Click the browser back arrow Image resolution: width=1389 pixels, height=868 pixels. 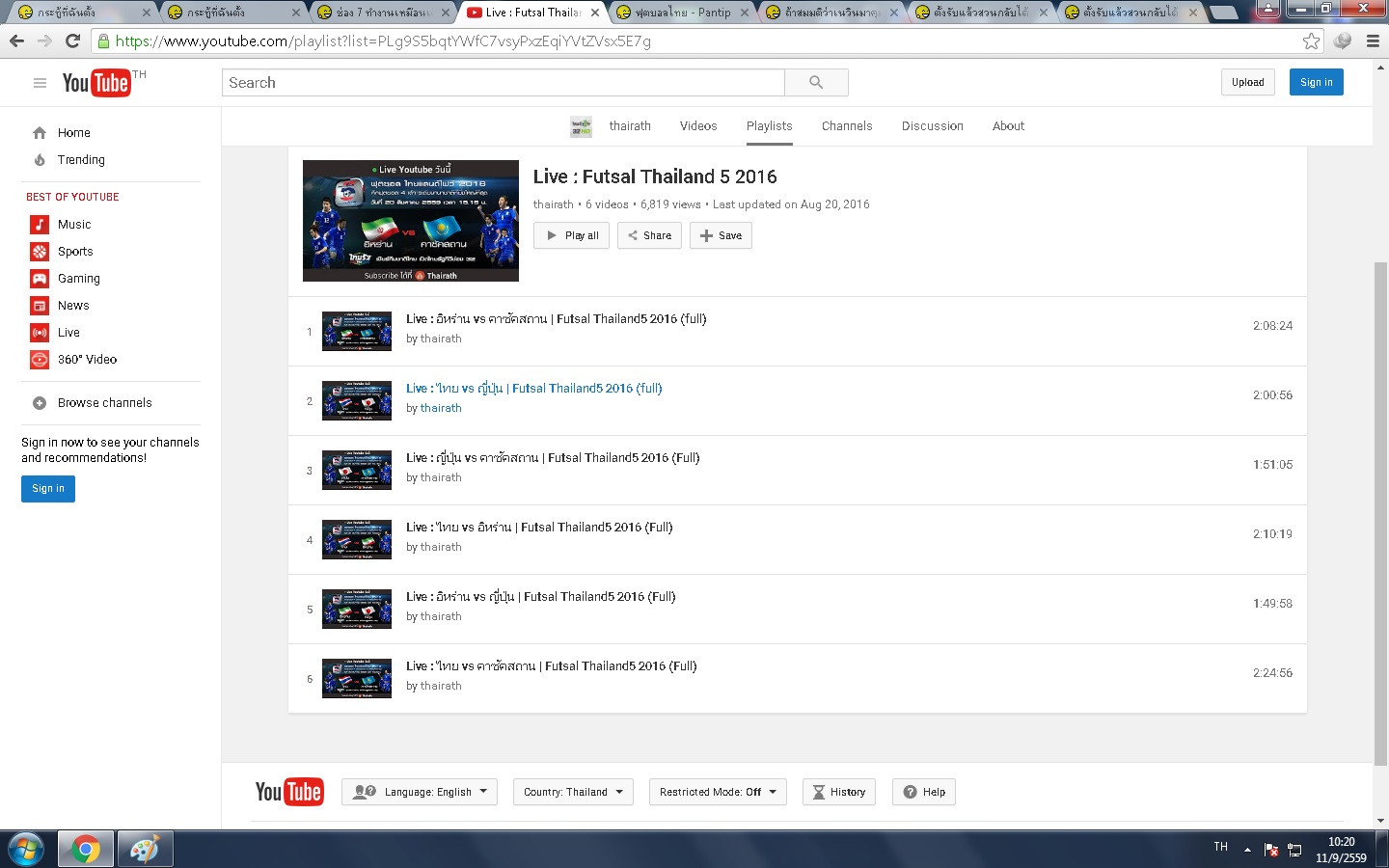click(16, 41)
